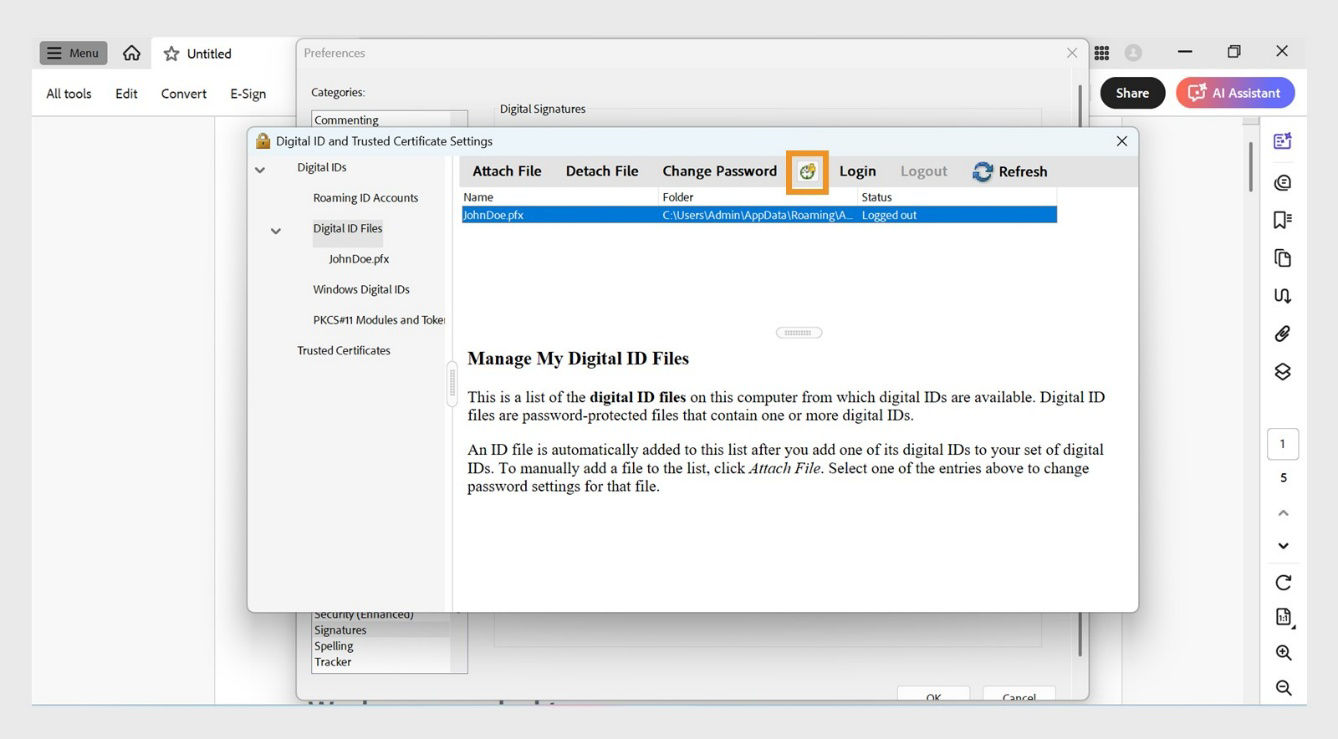Collapse the Digital IDs tree branch
Image resolution: width=1338 pixels, height=739 pixels.
tap(259, 169)
